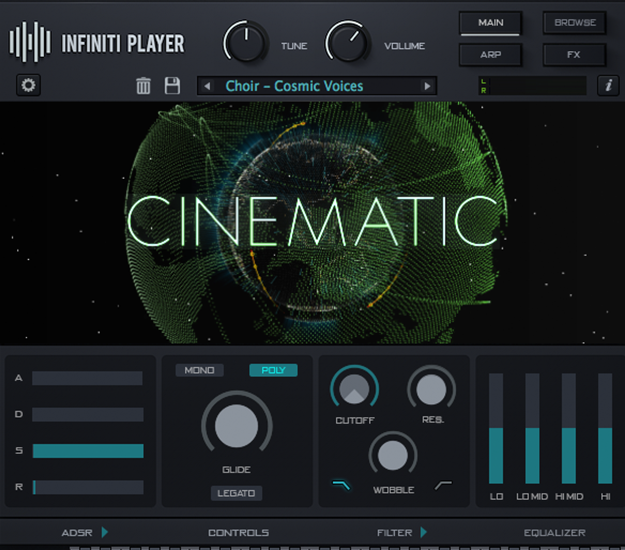Click the HI MID equalizer band slider
Screen dimensions: 625x550
pyautogui.click(x=568, y=428)
